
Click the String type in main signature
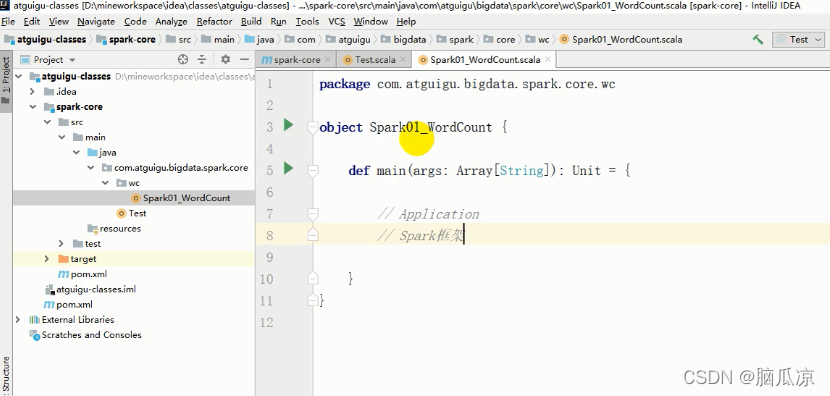tap(521, 171)
